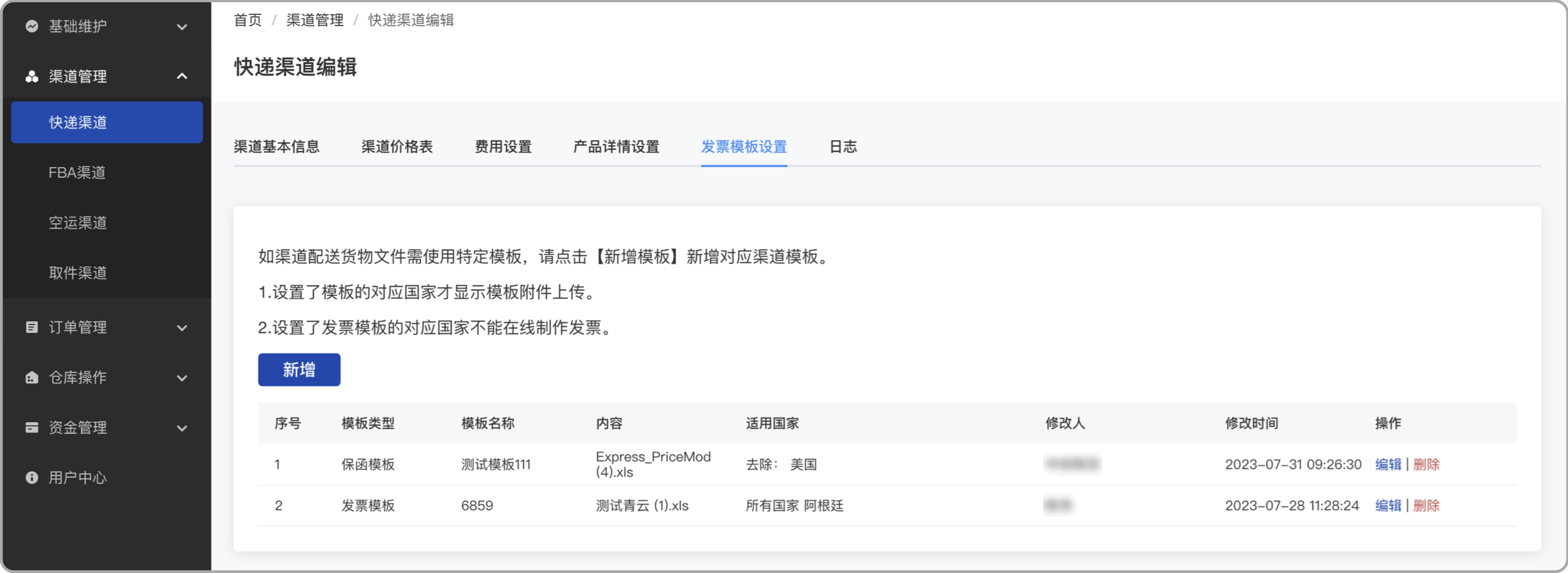Select 快递渠道 in the sidebar
Viewport: 1568px width, 573px height.
pyautogui.click(x=107, y=122)
